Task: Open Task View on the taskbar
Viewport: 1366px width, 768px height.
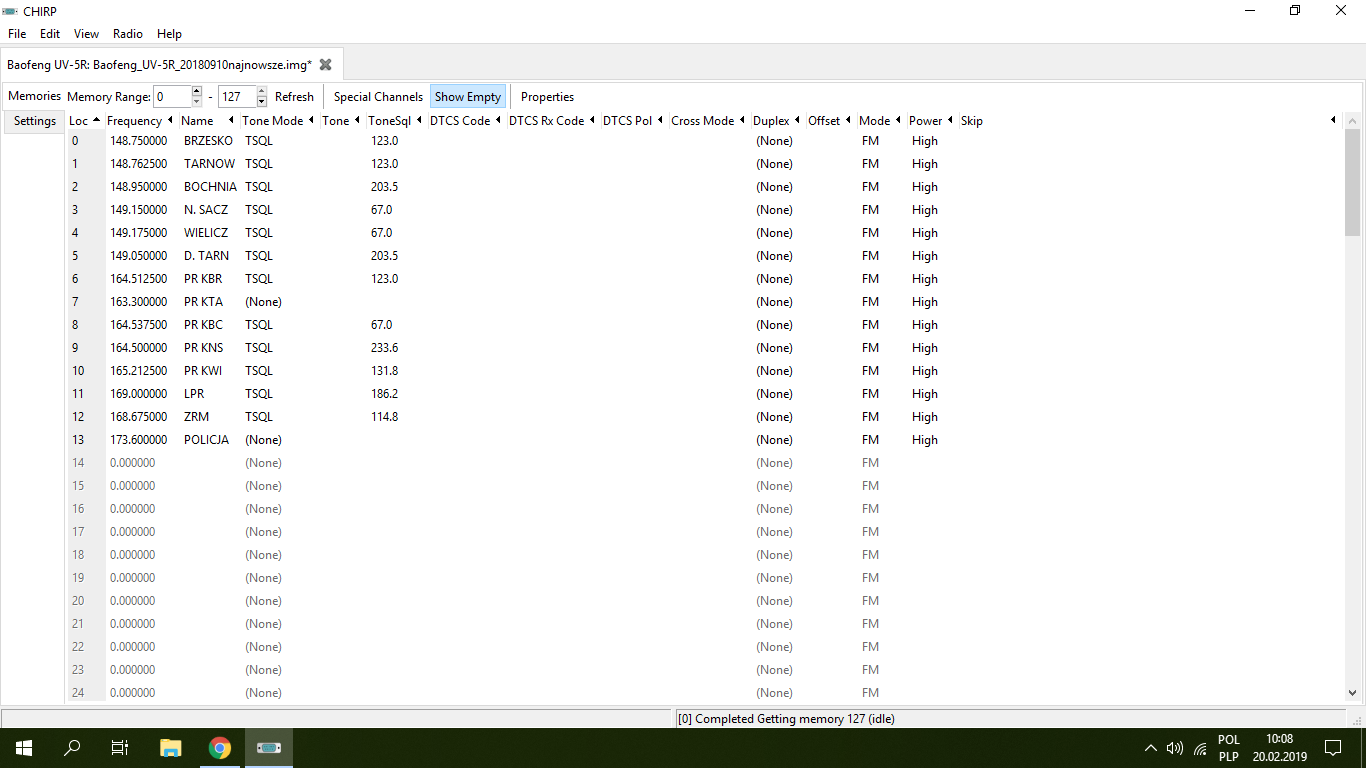Action: (x=120, y=748)
